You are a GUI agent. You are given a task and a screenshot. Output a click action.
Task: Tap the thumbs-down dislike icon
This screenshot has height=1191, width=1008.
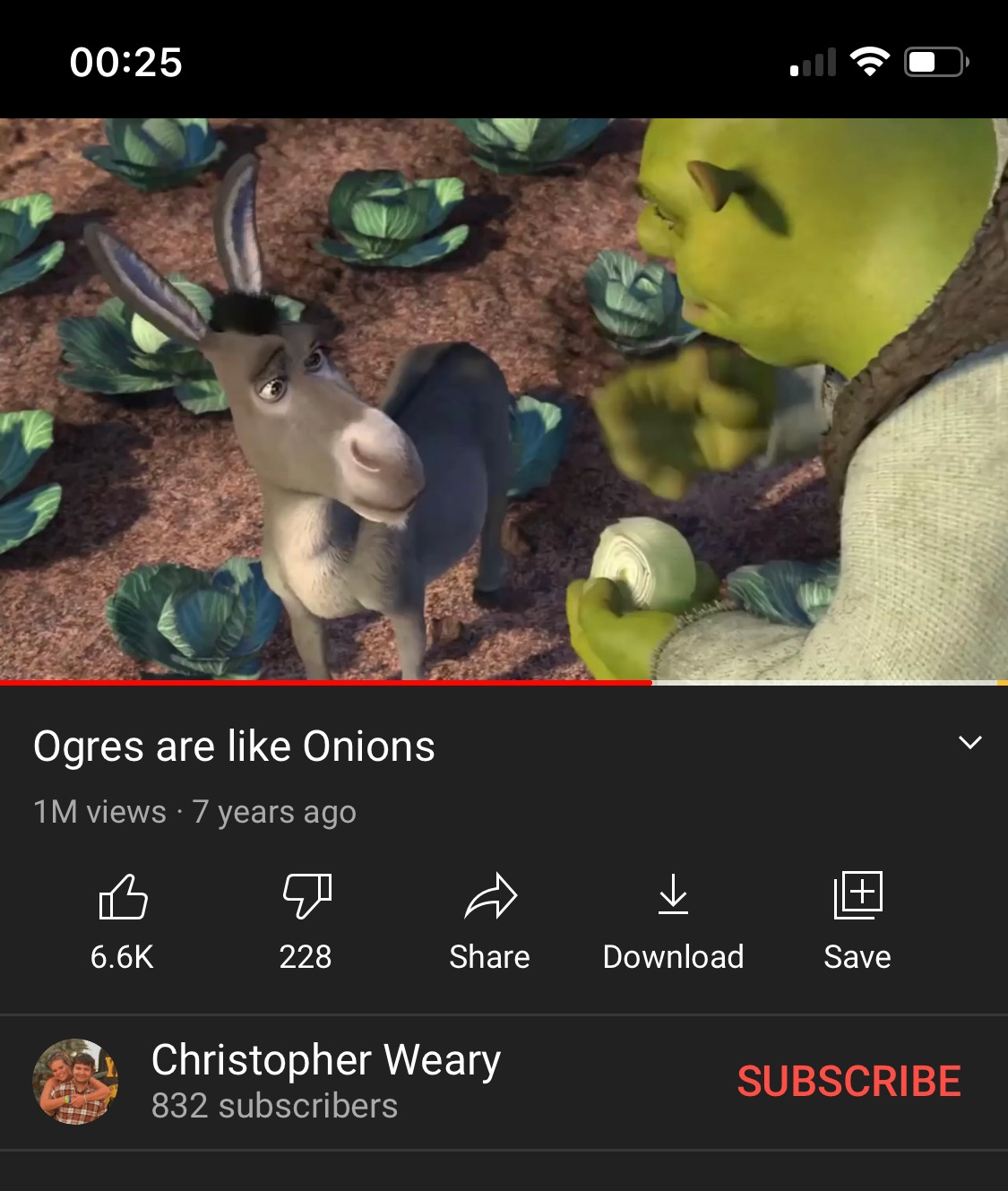(306, 896)
